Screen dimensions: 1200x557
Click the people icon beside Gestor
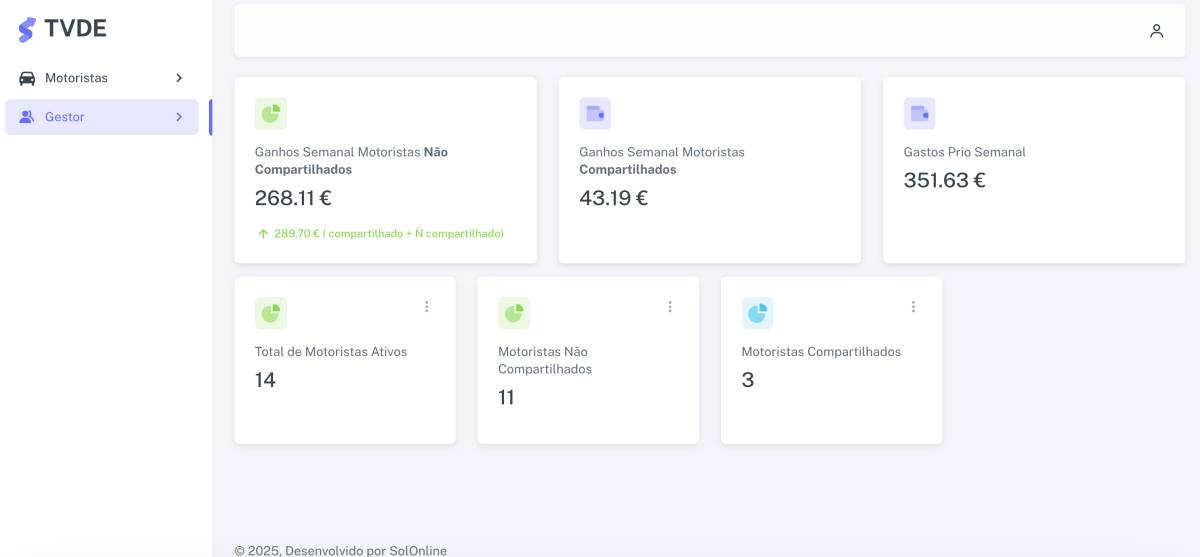pos(27,117)
